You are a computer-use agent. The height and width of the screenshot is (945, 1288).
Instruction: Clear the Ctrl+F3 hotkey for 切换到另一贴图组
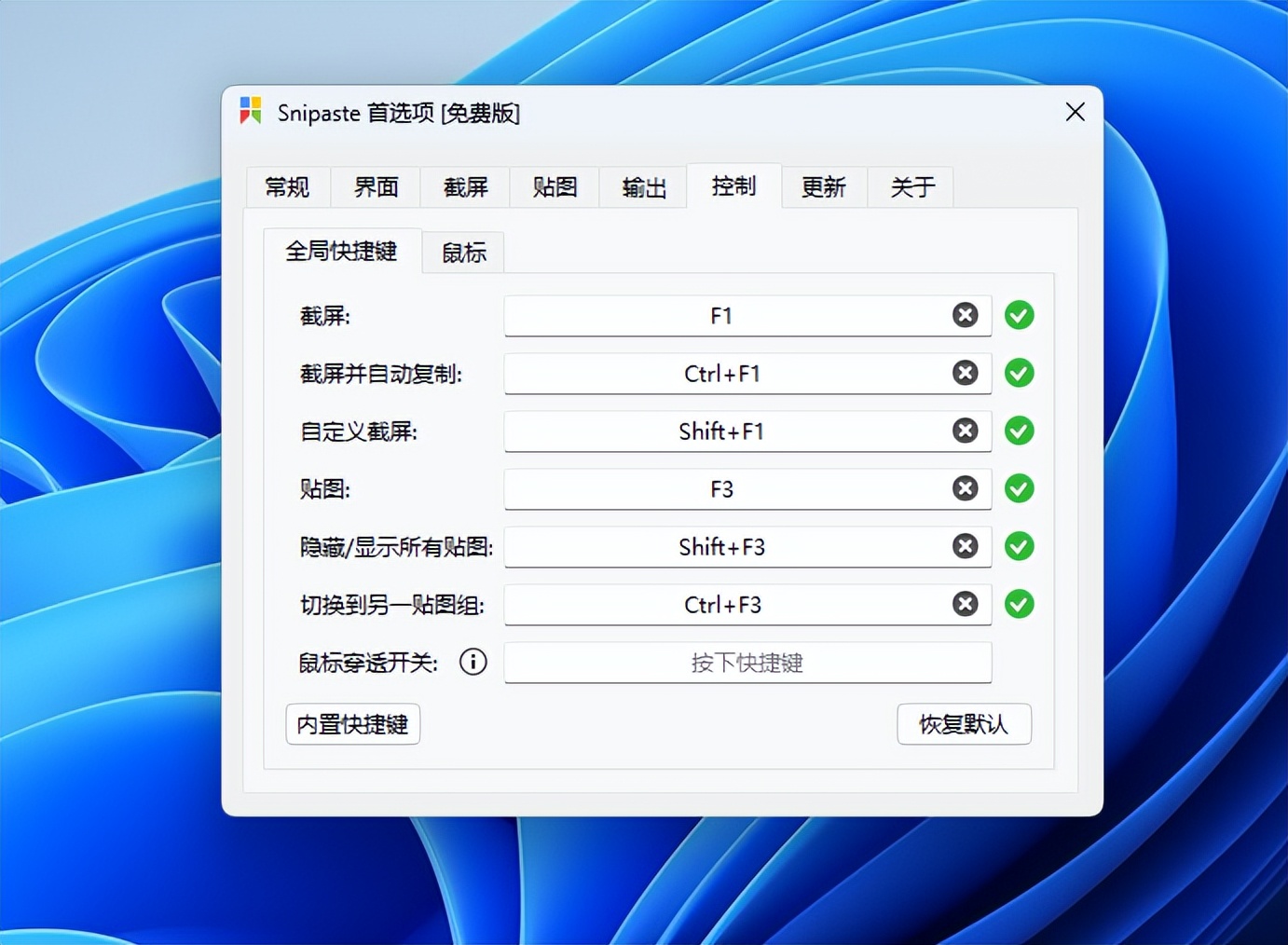click(x=965, y=604)
